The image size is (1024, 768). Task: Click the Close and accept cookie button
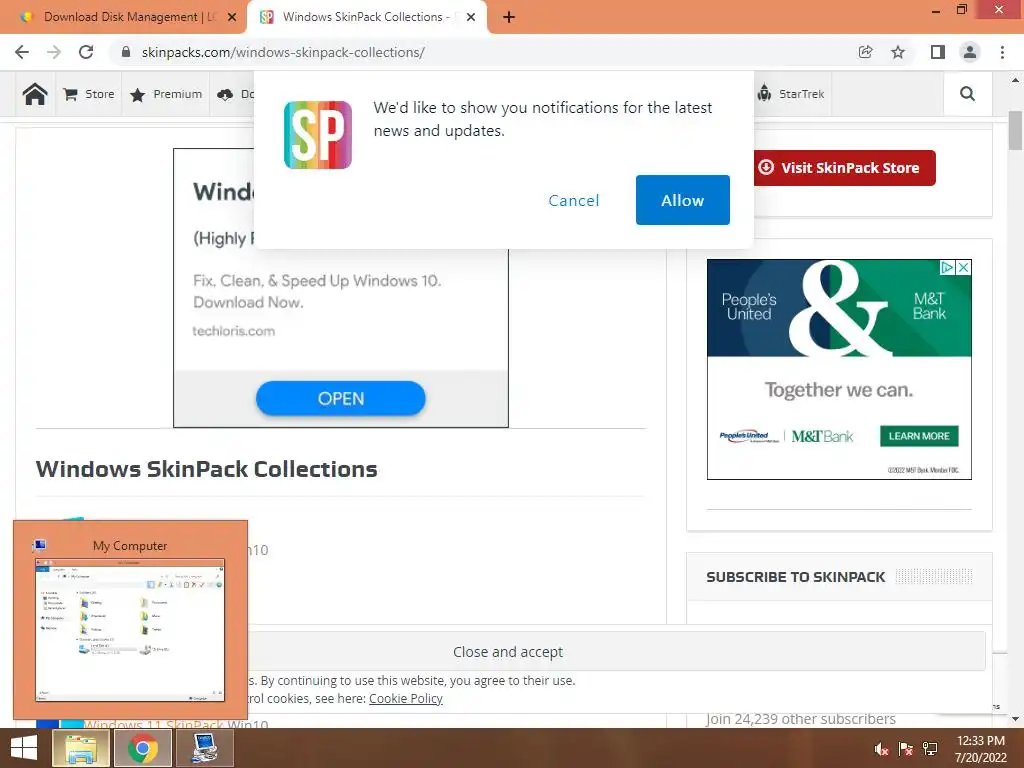point(507,651)
